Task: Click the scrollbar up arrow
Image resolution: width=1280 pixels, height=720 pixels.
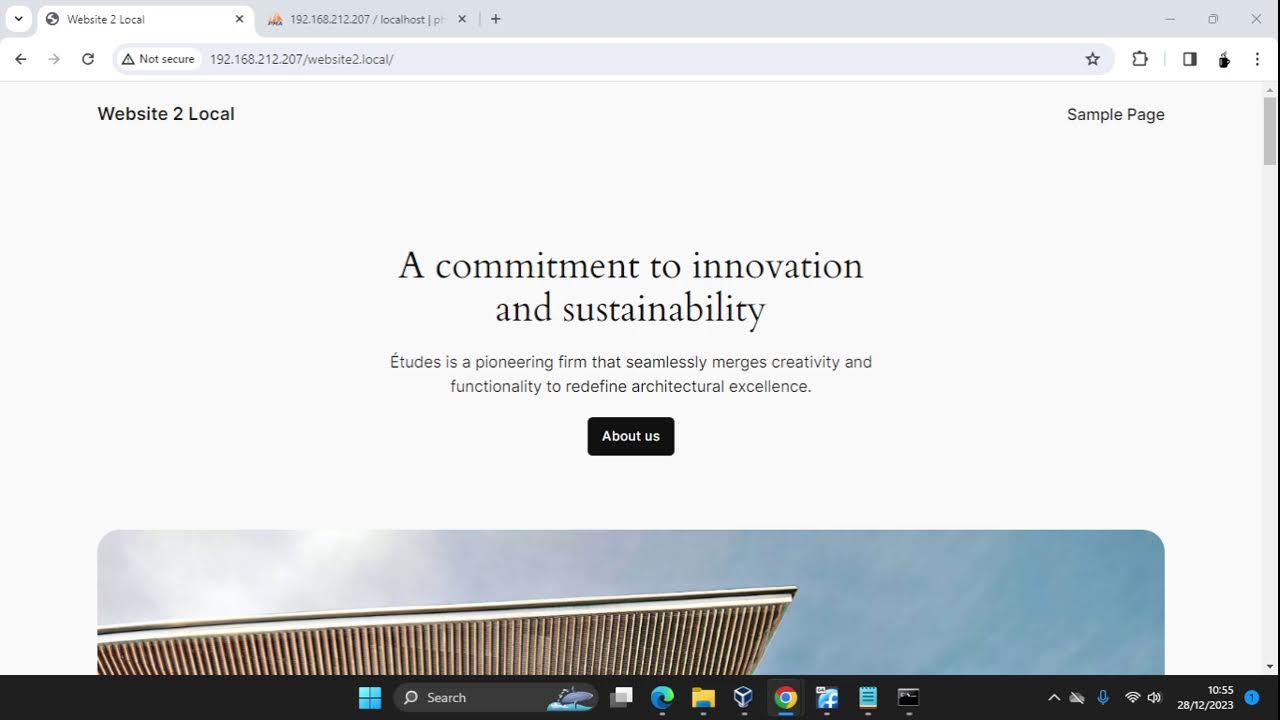Action: 1270,89
